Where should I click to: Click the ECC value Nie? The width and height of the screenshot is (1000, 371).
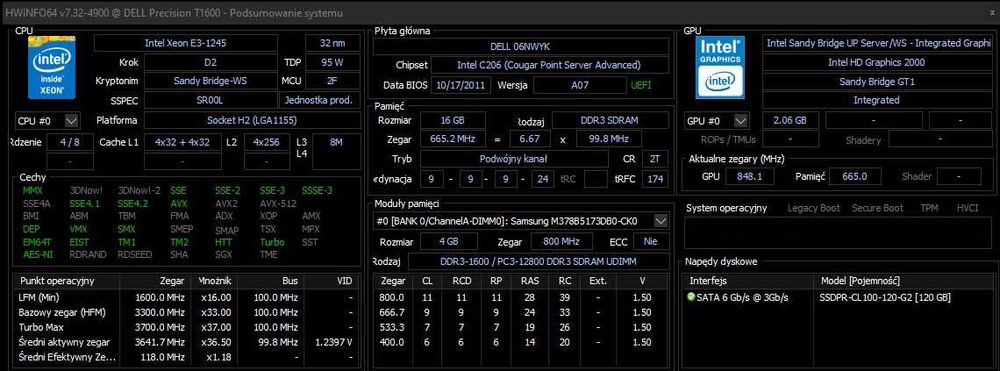click(651, 242)
